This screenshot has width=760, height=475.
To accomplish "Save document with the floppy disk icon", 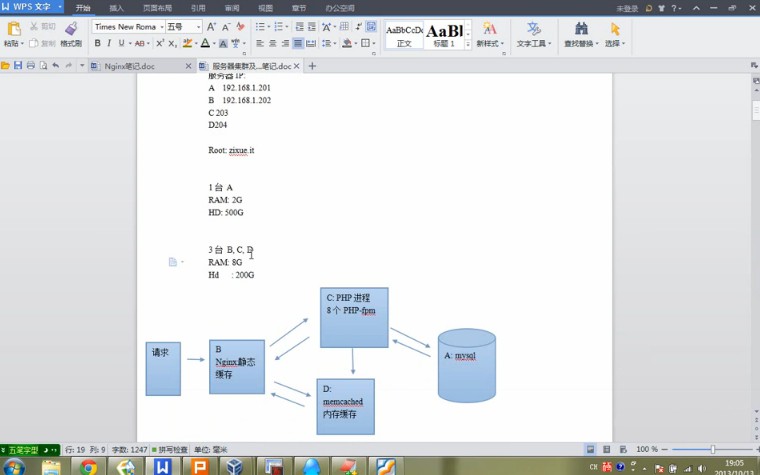I will (18, 65).
